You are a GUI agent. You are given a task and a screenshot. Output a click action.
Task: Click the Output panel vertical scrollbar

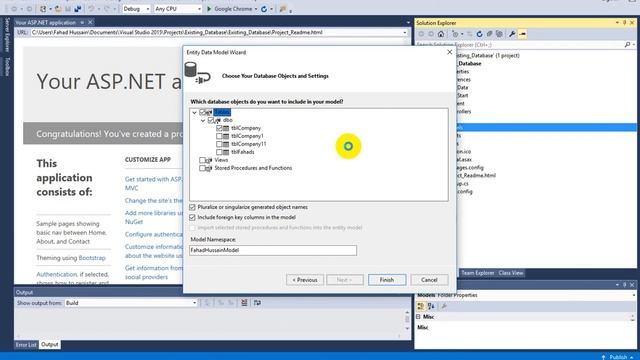(407, 321)
